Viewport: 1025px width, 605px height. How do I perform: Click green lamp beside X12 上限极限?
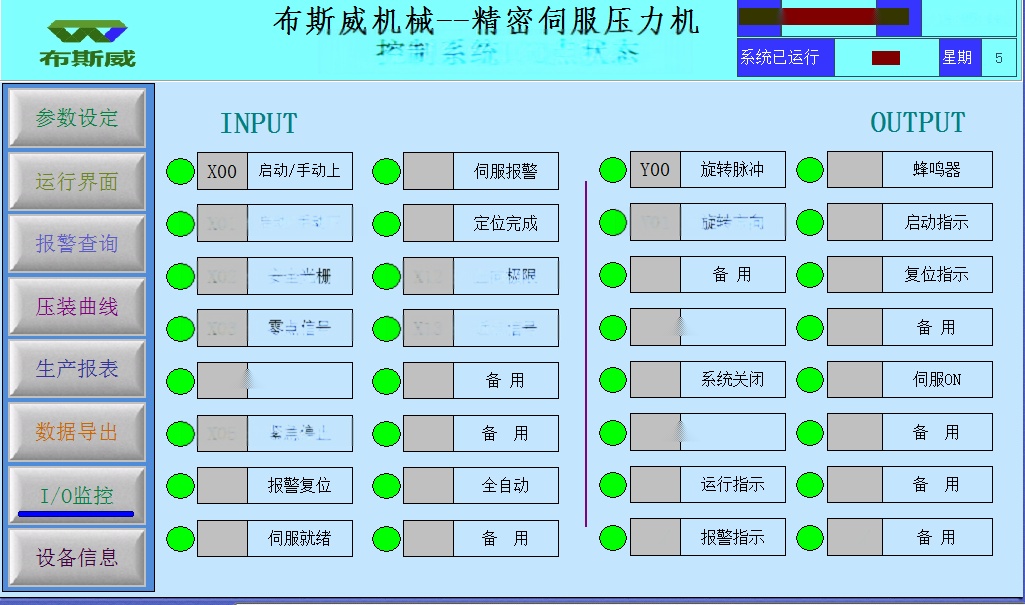386,276
